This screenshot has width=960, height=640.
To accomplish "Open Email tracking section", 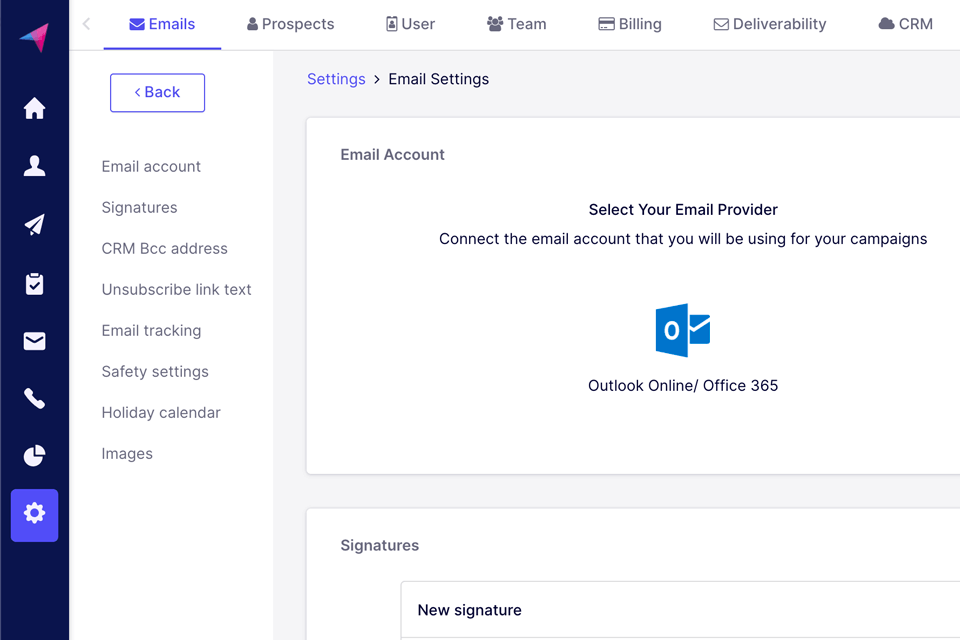I will click(151, 331).
